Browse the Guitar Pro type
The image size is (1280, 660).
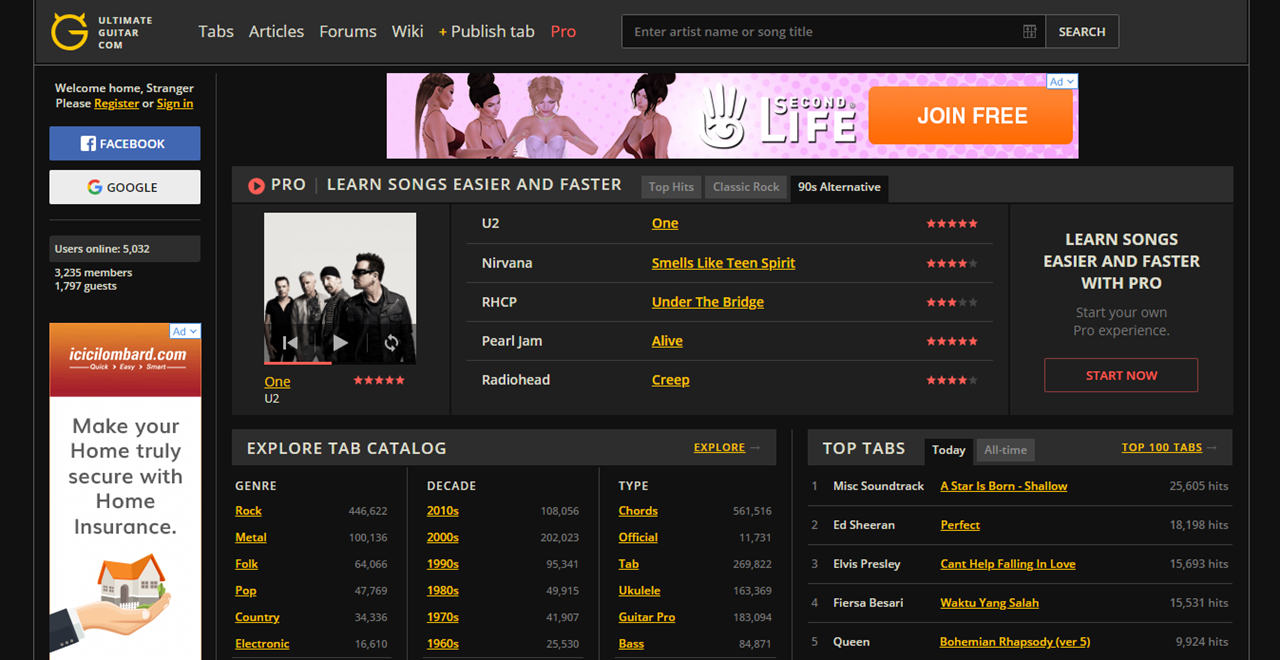coord(647,618)
